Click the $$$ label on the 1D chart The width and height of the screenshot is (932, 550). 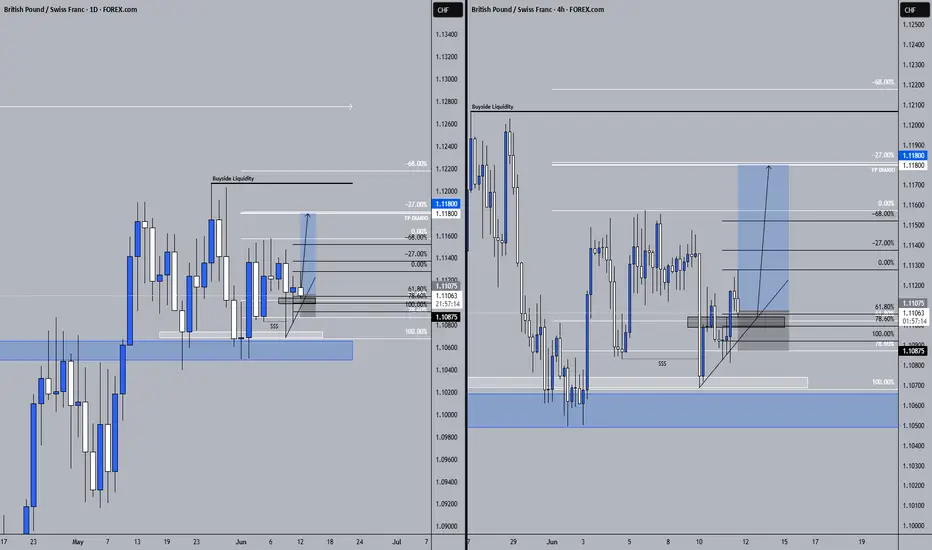(x=274, y=326)
